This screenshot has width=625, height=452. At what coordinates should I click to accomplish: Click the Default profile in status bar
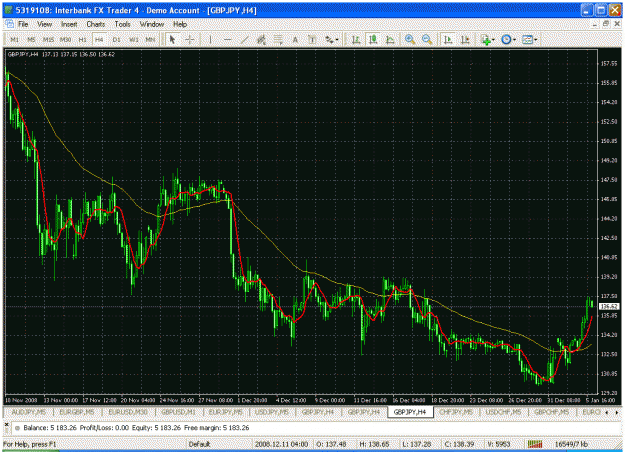pyautogui.click(x=199, y=444)
